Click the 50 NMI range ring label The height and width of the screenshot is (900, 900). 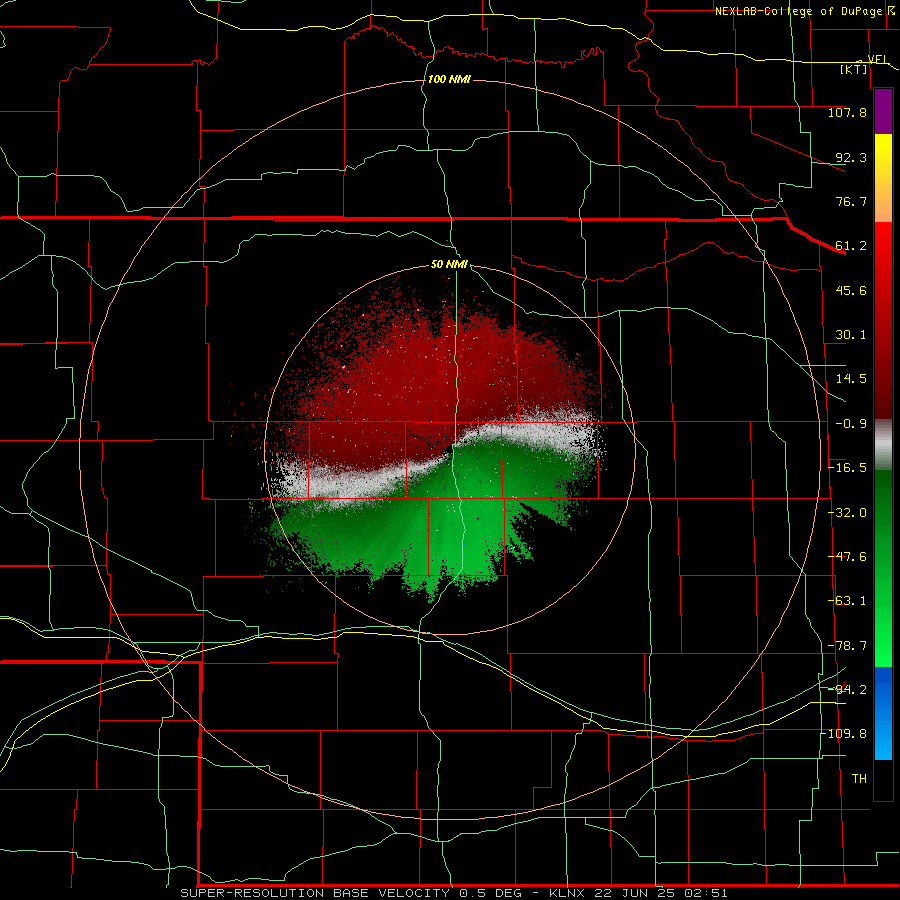(x=449, y=264)
